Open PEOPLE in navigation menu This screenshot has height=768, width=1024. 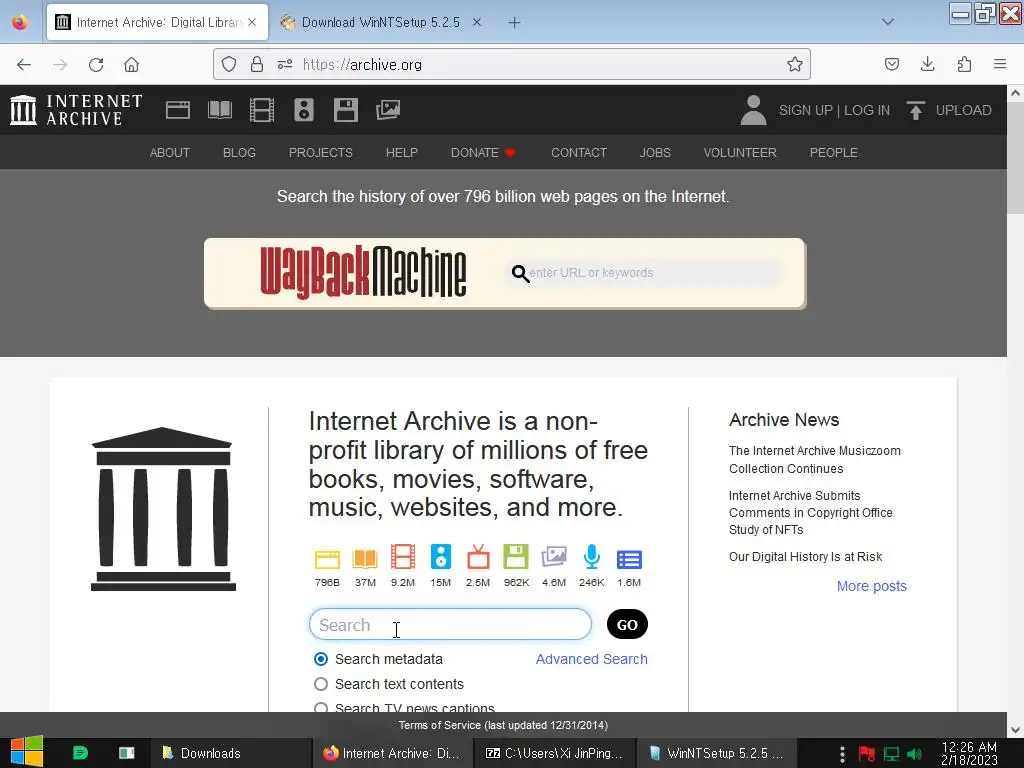[x=833, y=153]
